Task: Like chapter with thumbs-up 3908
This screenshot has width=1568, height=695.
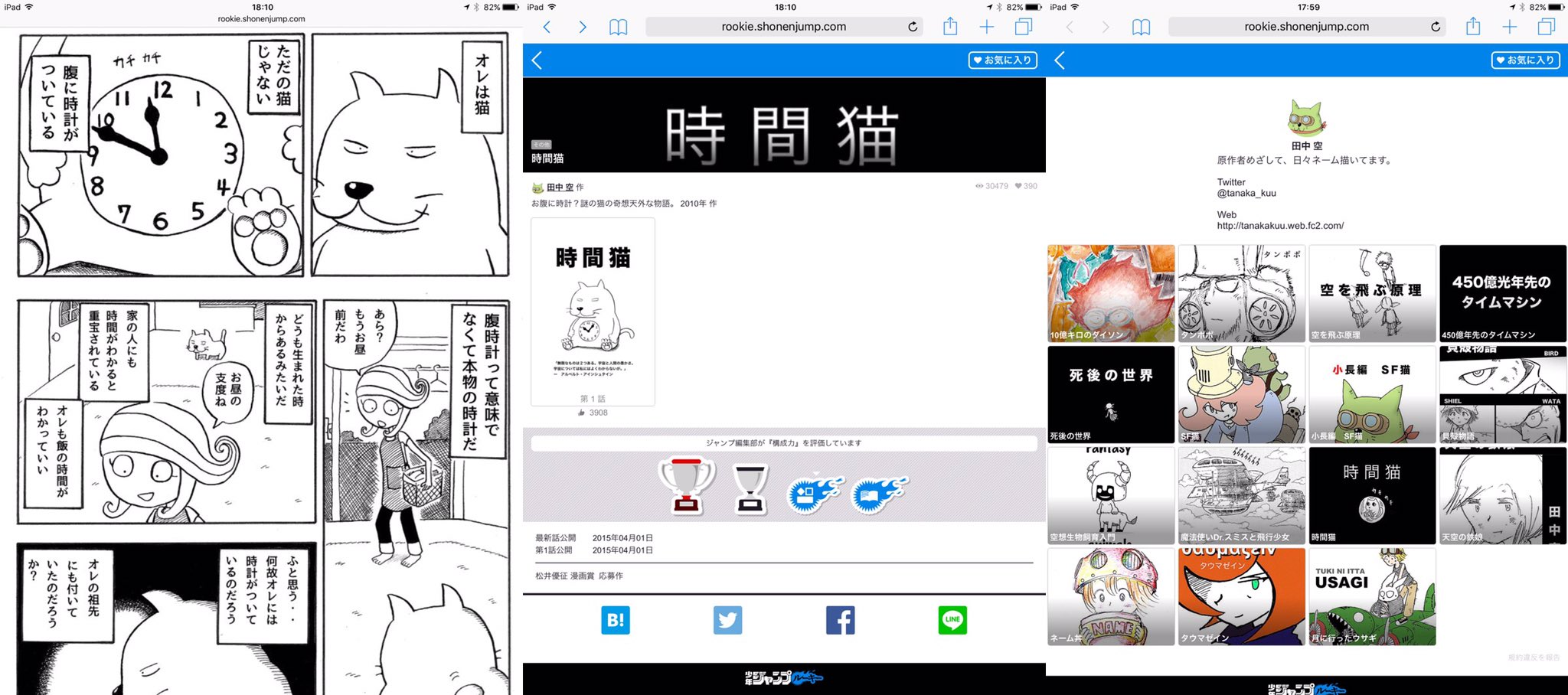Action: pyautogui.click(x=593, y=413)
